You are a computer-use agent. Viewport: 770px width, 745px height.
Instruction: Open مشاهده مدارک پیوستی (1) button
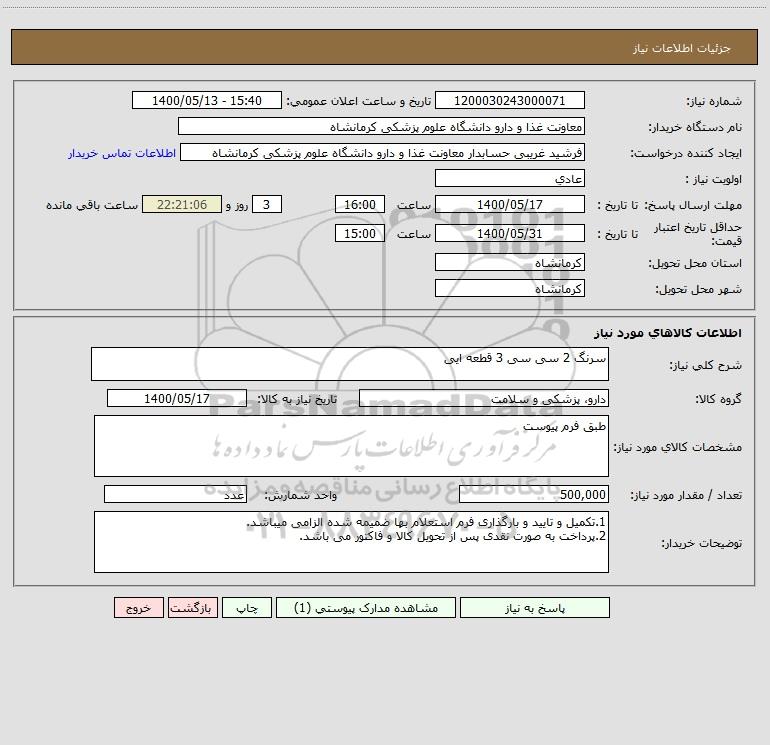pos(366,607)
